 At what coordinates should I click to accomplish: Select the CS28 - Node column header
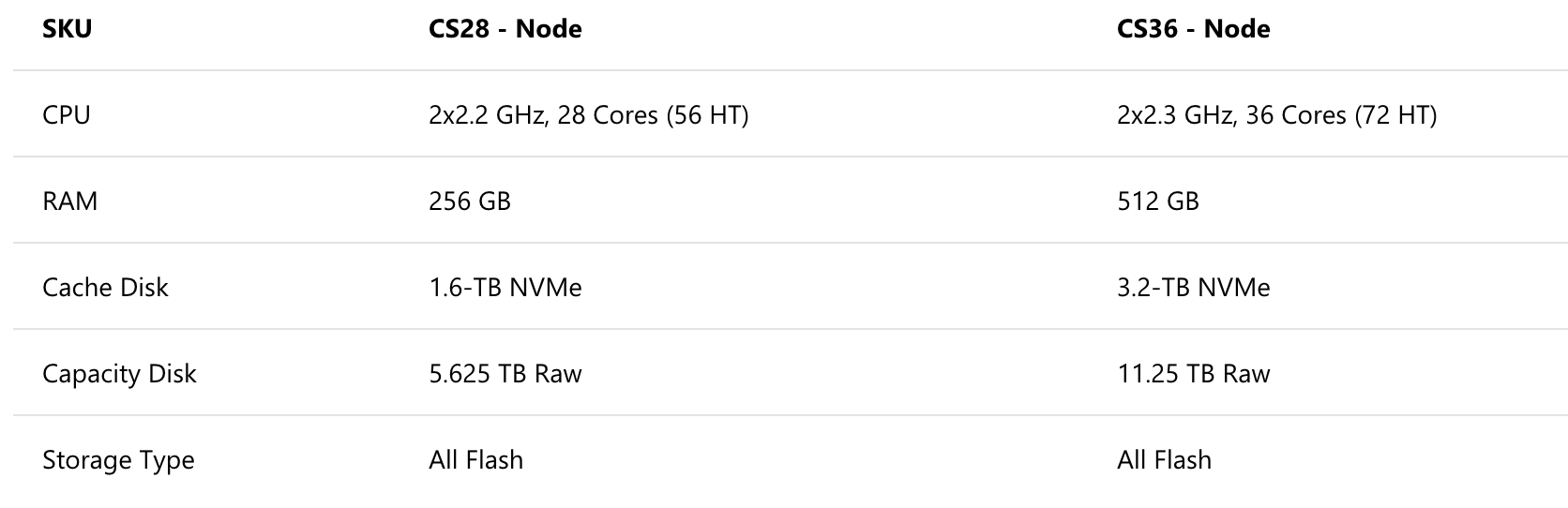tap(505, 29)
